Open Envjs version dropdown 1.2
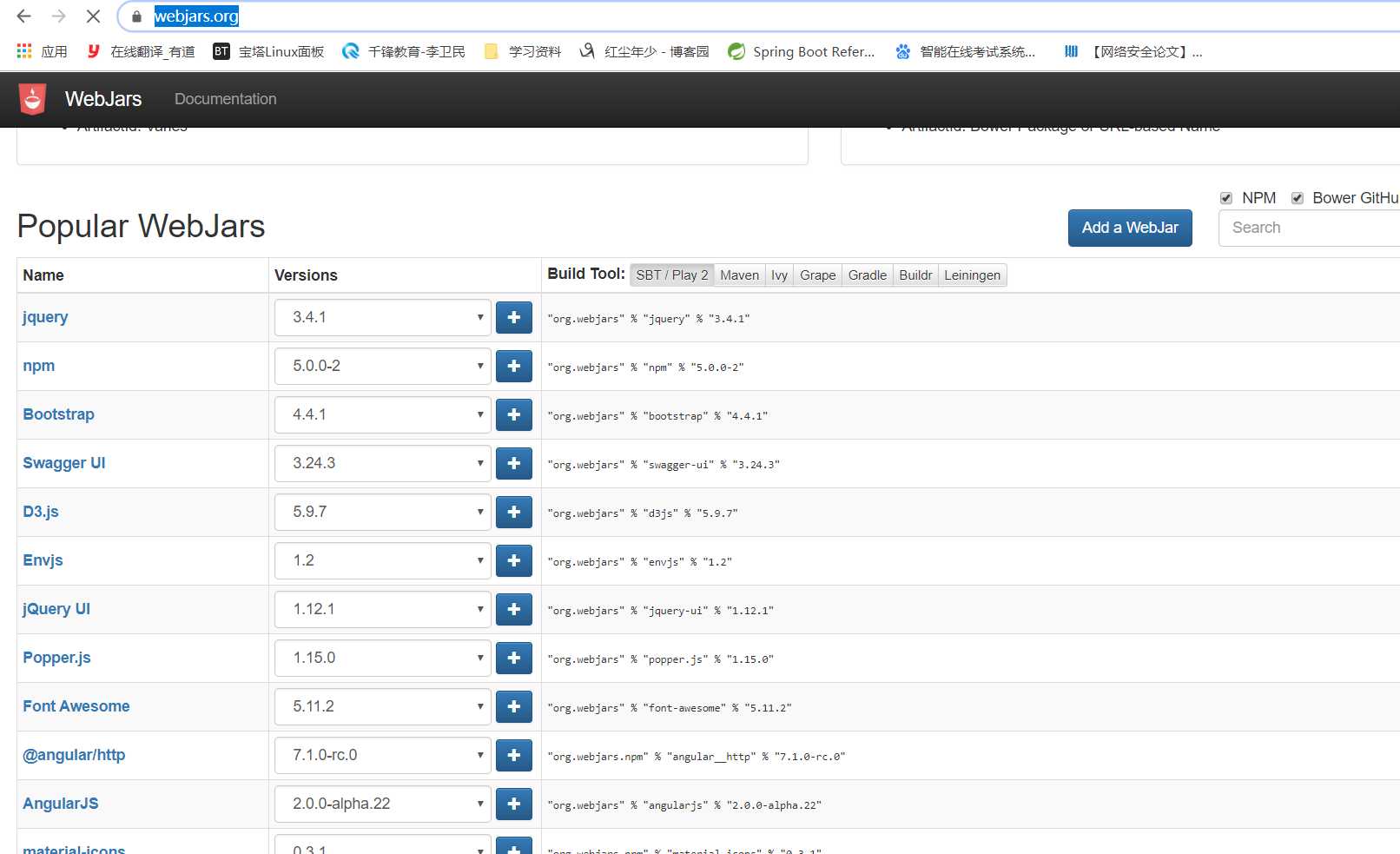The height and width of the screenshot is (854, 1400). tap(383, 560)
